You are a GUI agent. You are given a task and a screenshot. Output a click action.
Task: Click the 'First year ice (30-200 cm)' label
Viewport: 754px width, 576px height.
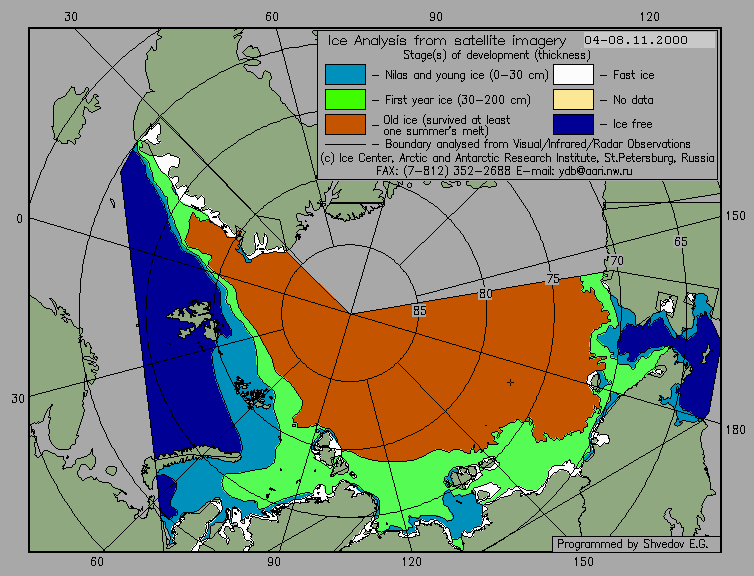tap(458, 100)
